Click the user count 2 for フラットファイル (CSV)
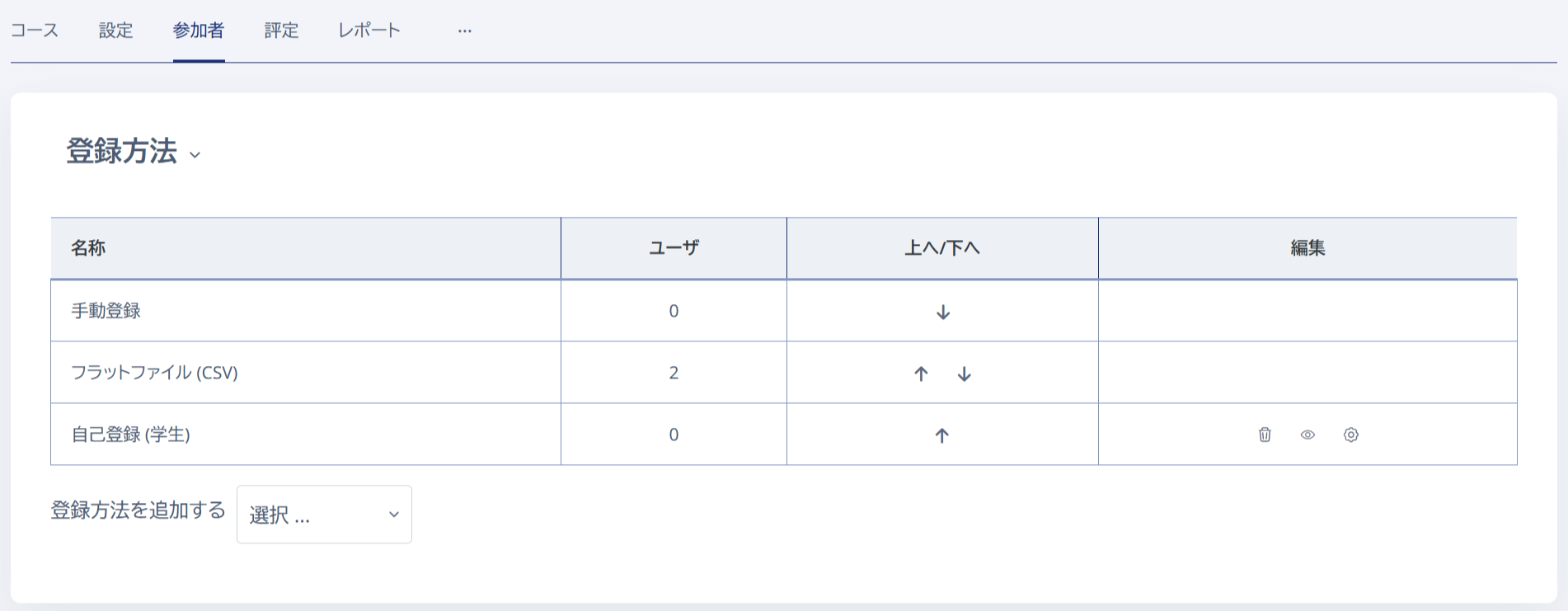This screenshot has height=611, width=1568. pos(674,373)
